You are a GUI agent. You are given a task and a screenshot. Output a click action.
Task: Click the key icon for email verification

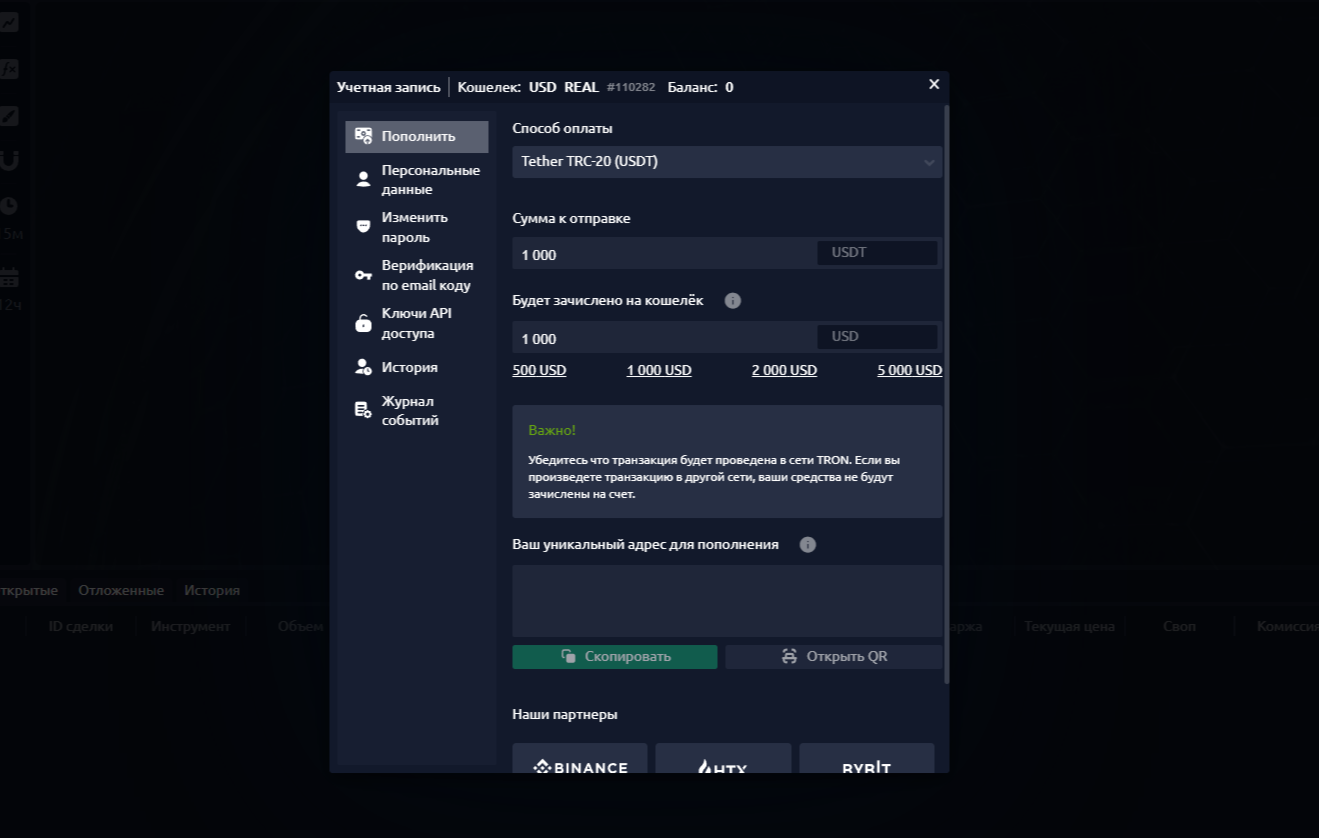[364, 275]
